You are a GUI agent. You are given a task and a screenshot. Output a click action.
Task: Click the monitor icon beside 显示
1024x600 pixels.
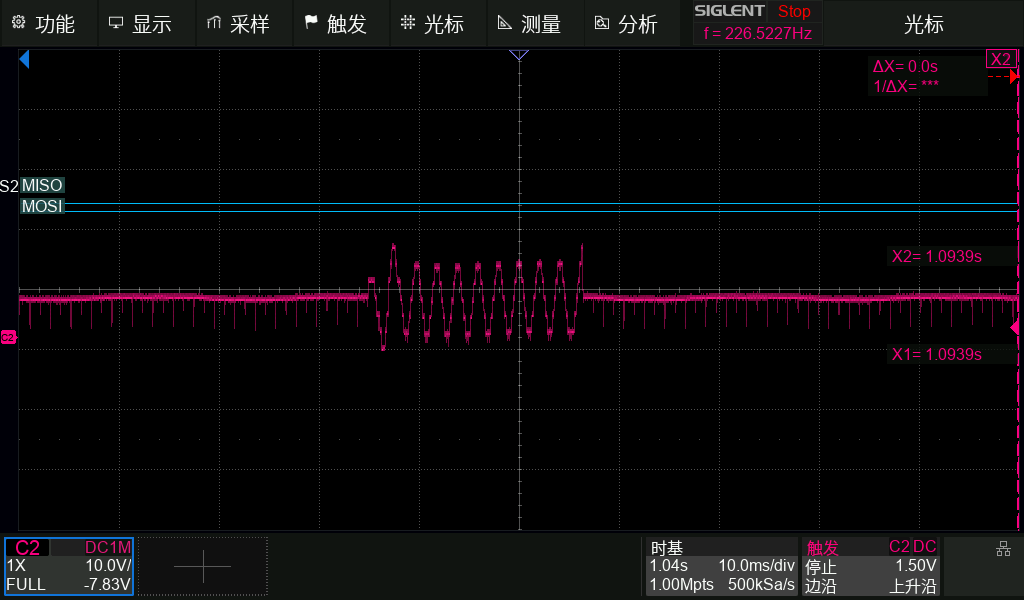tap(116, 23)
